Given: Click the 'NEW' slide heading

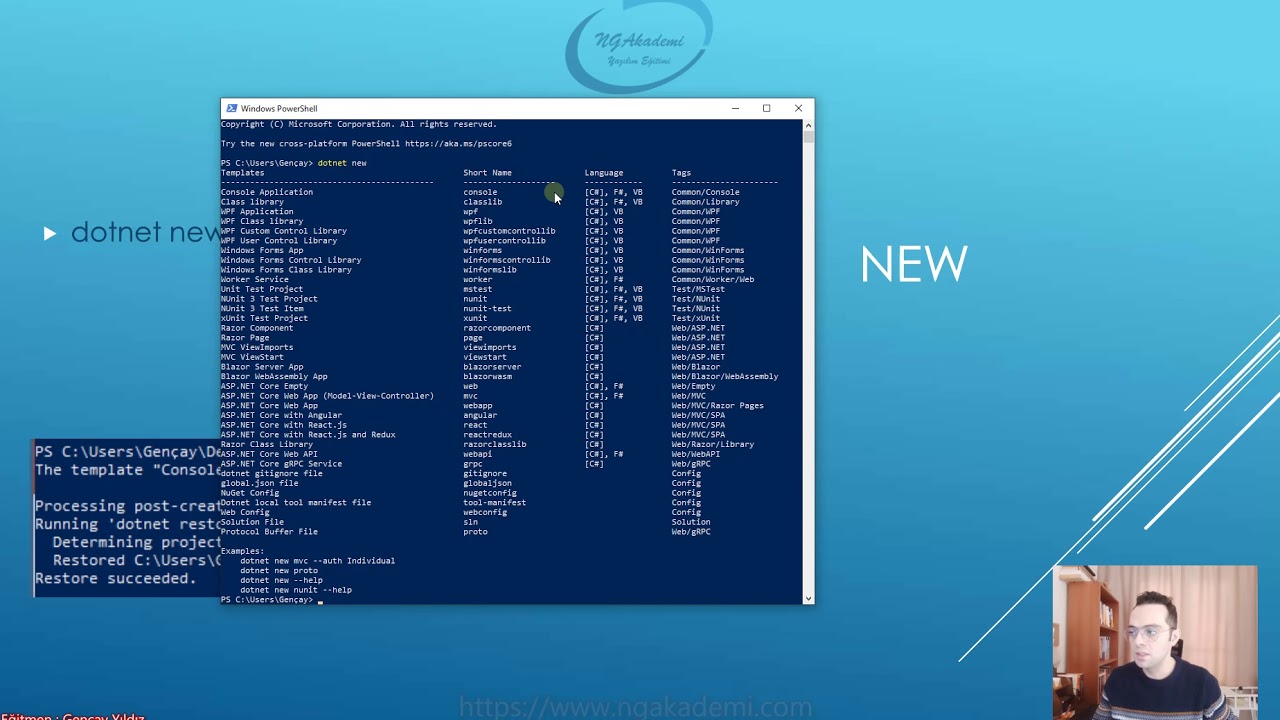Looking at the screenshot, I should 914,265.
